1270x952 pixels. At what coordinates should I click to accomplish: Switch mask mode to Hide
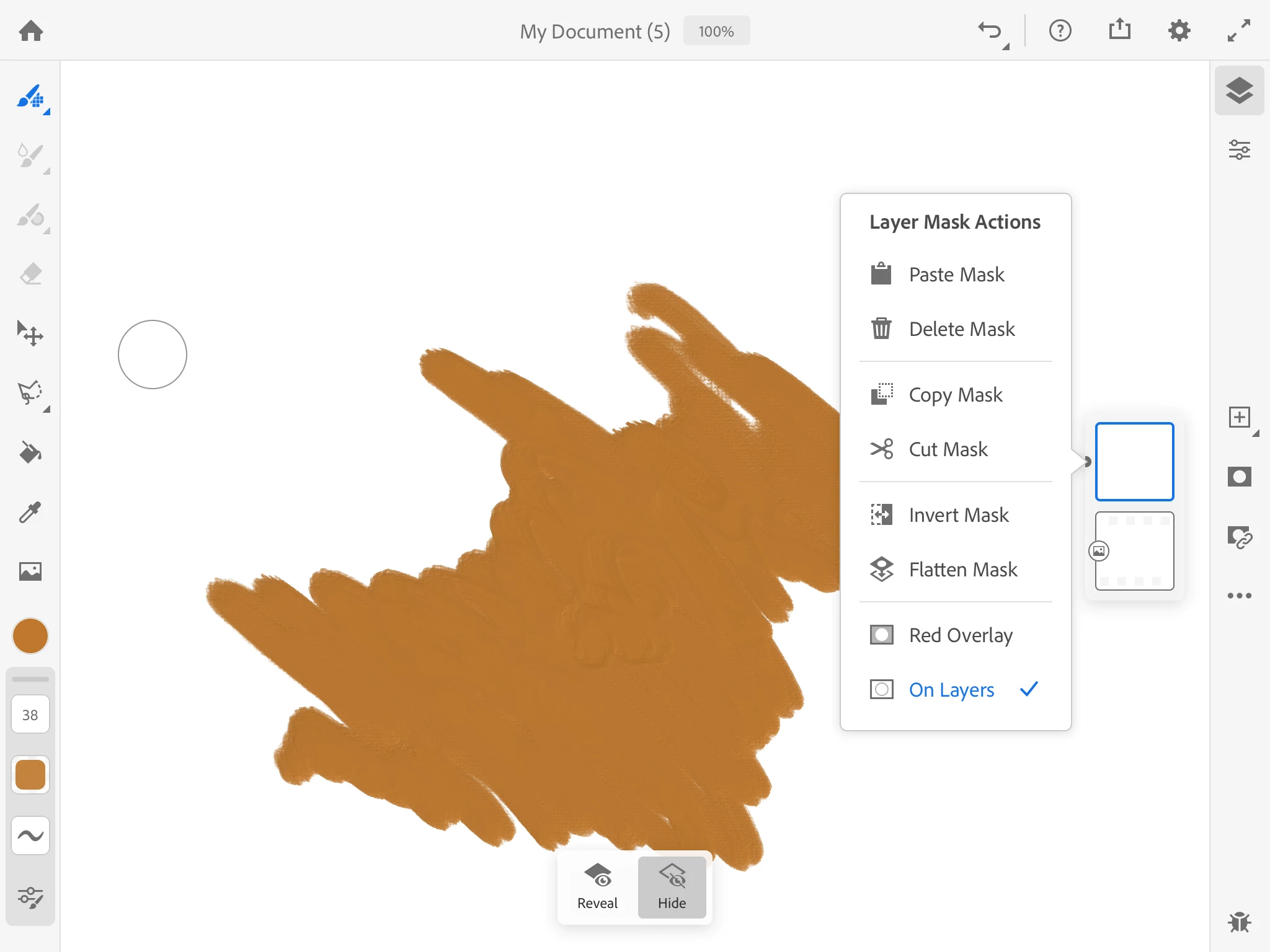[672, 887]
